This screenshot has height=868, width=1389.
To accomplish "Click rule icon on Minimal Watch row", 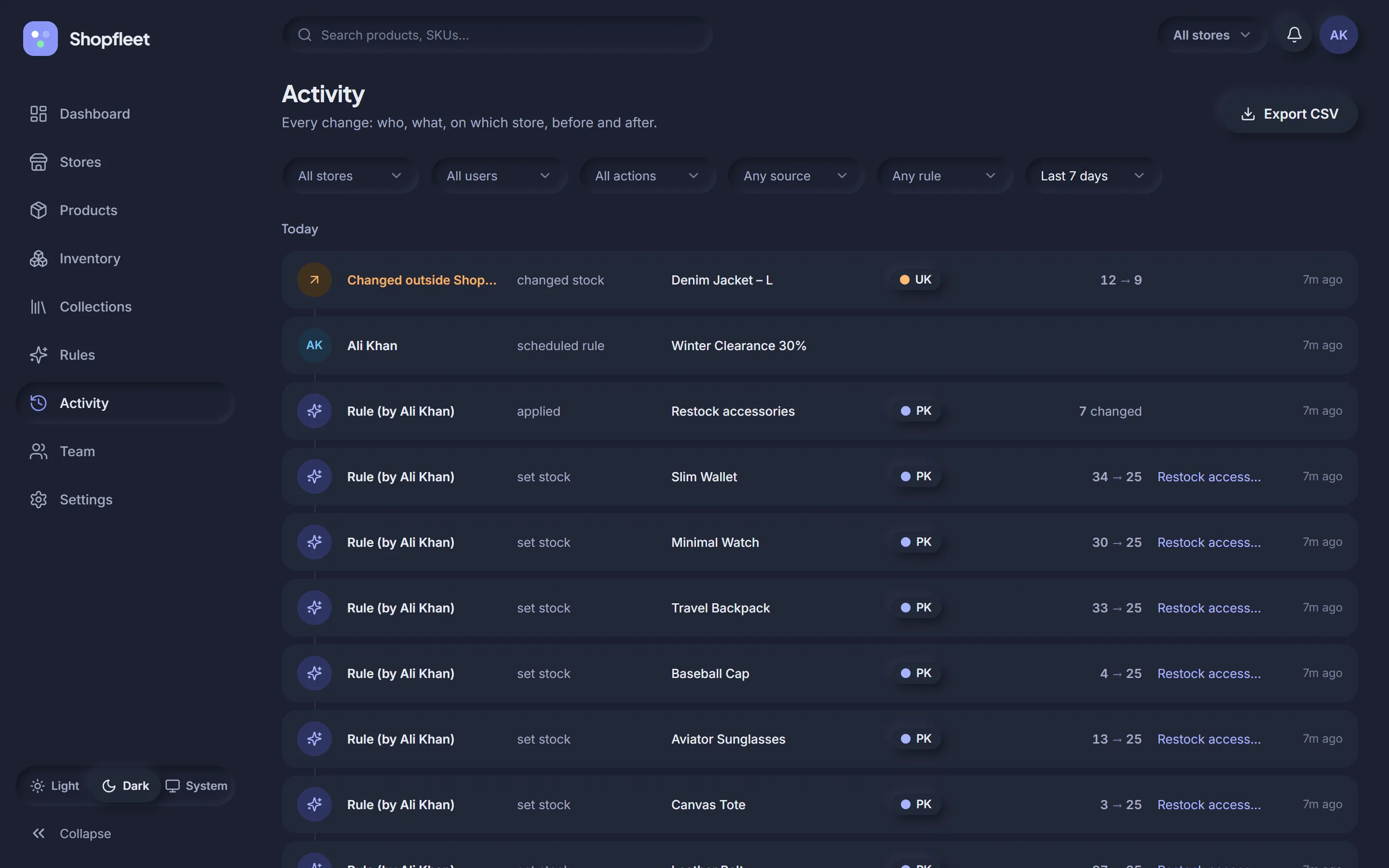I will tap(314, 542).
